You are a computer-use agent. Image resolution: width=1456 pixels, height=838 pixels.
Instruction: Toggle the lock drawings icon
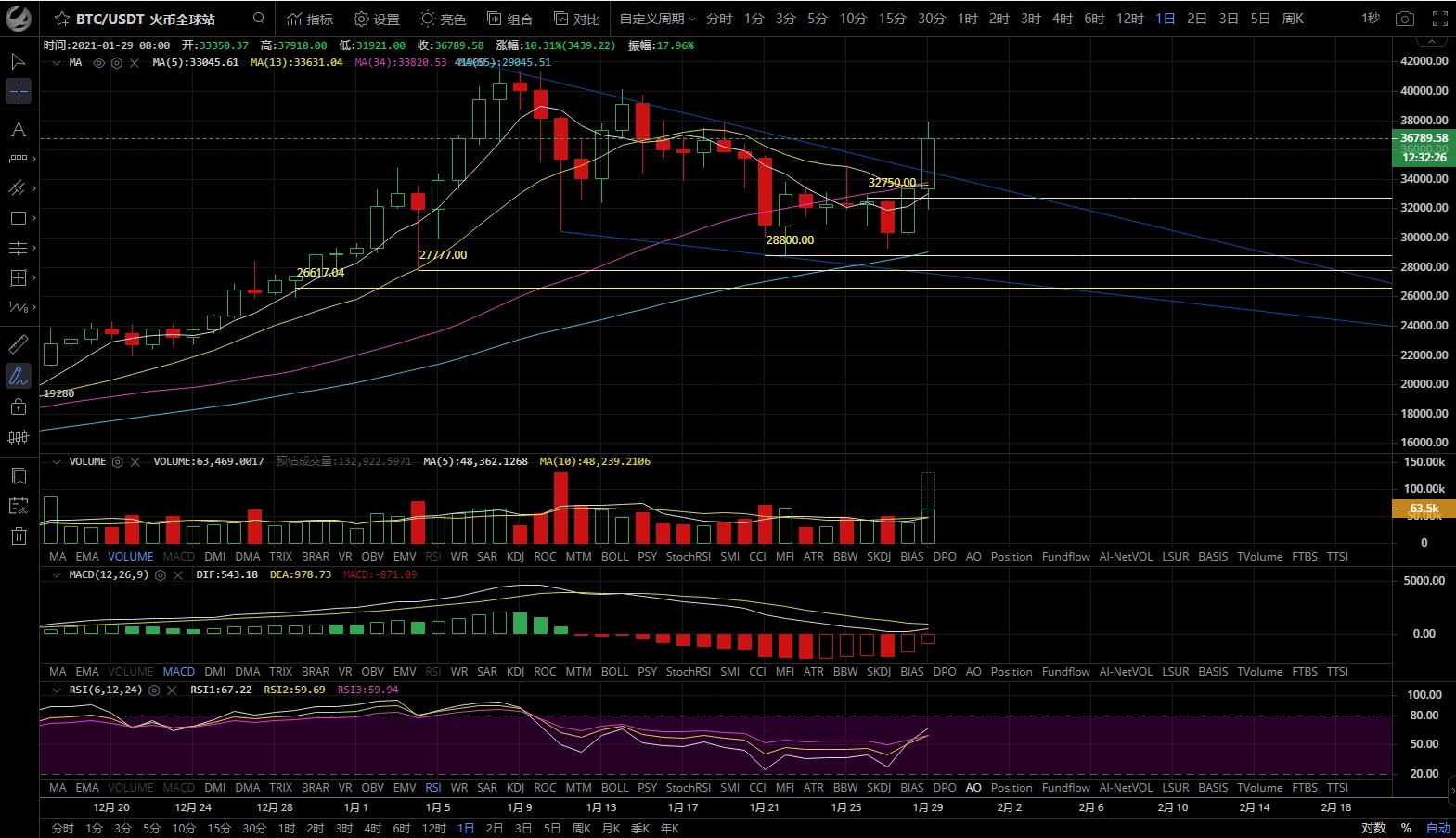pos(18,406)
